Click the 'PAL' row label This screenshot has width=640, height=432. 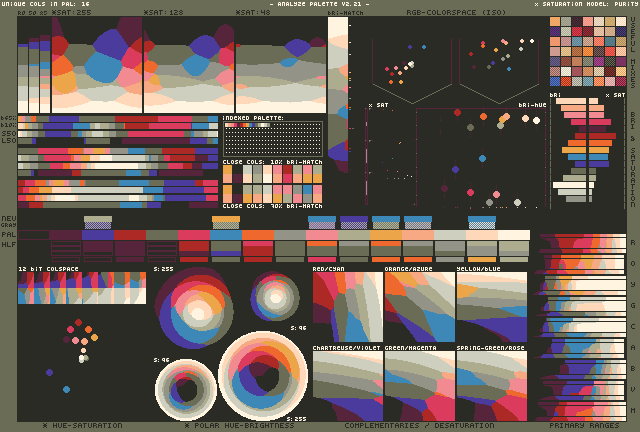9,234
